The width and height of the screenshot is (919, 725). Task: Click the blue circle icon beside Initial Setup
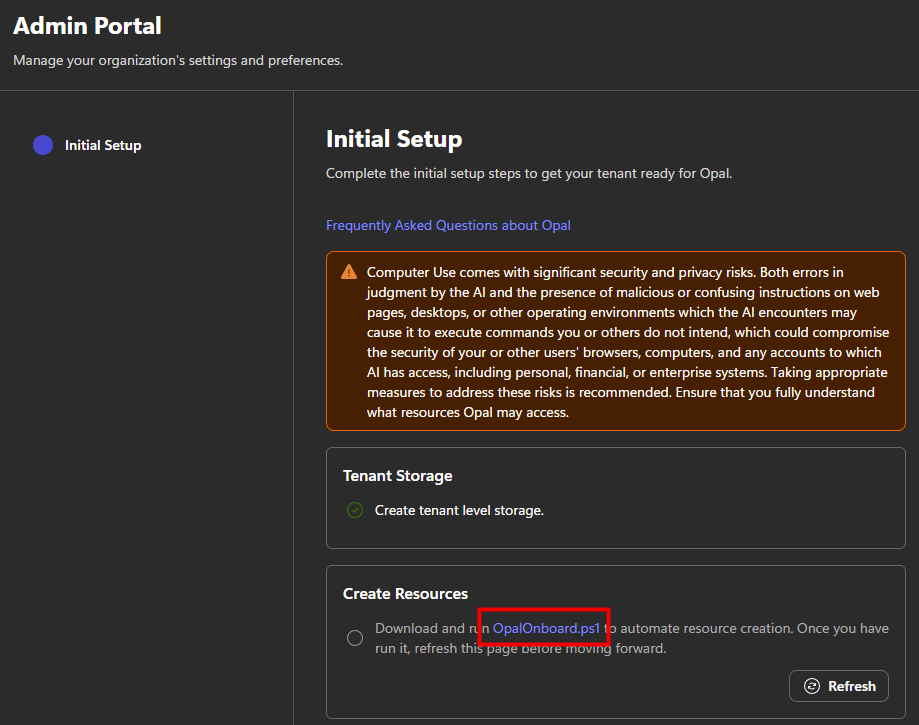tap(43, 145)
